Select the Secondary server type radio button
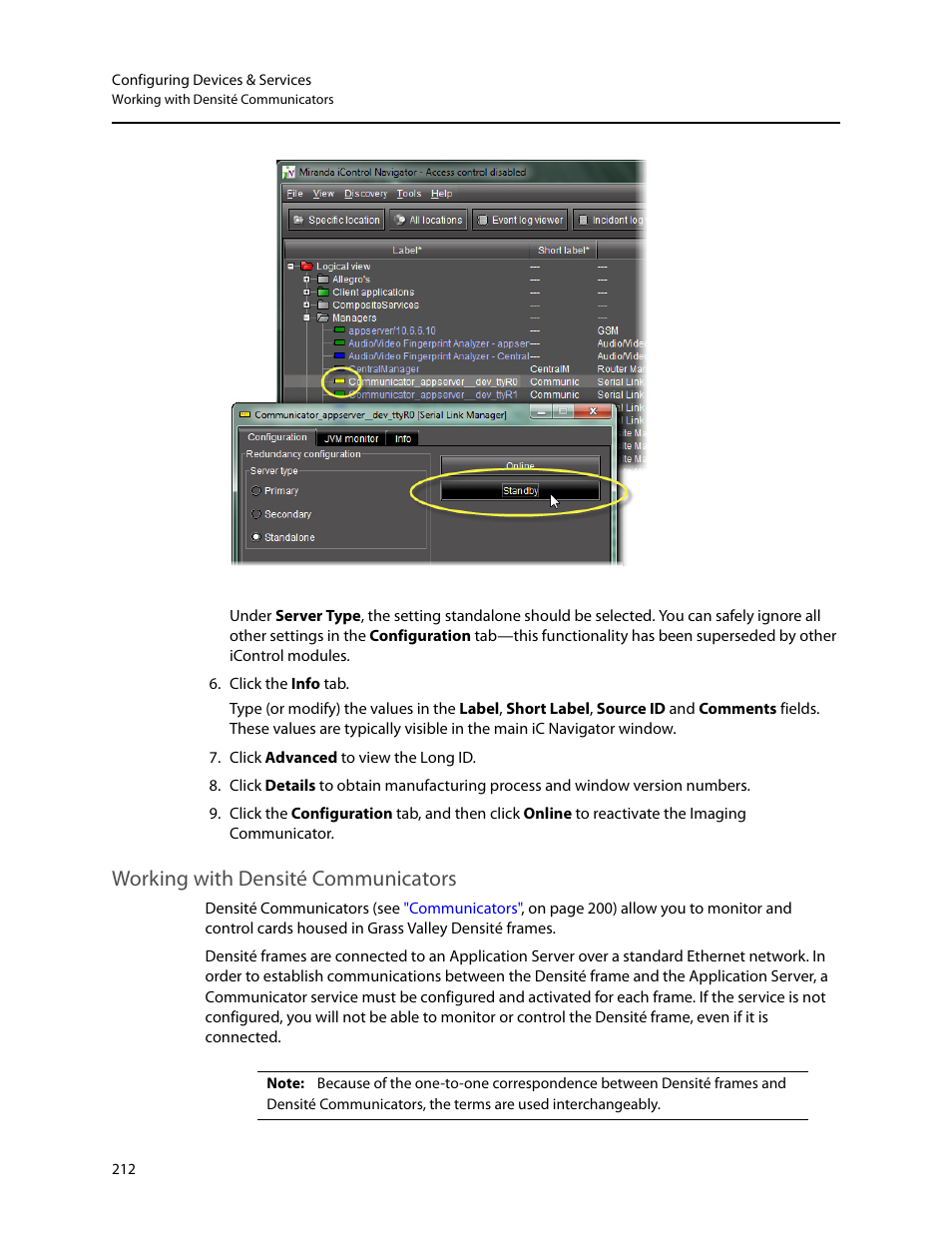Screen dimensions: 952x1233 (256, 514)
